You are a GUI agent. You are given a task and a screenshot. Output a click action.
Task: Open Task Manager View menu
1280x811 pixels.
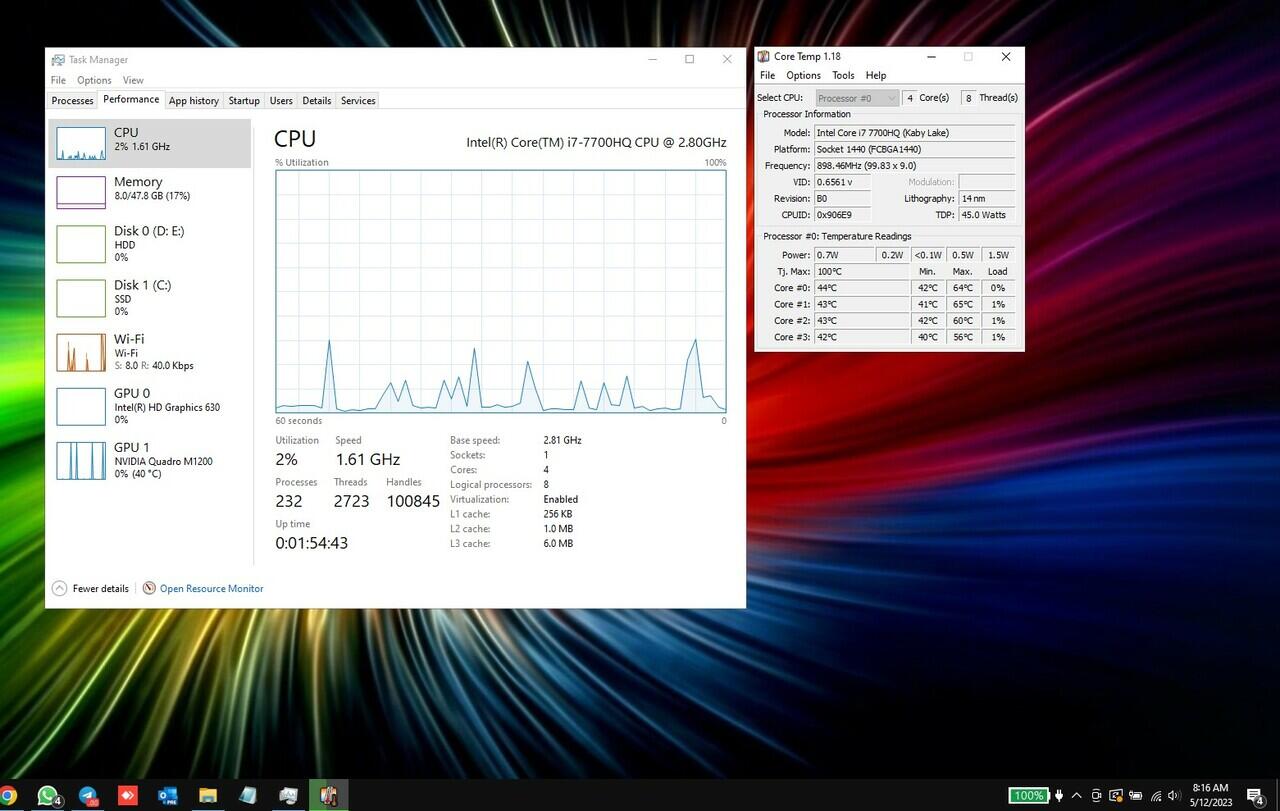pos(133,80)
